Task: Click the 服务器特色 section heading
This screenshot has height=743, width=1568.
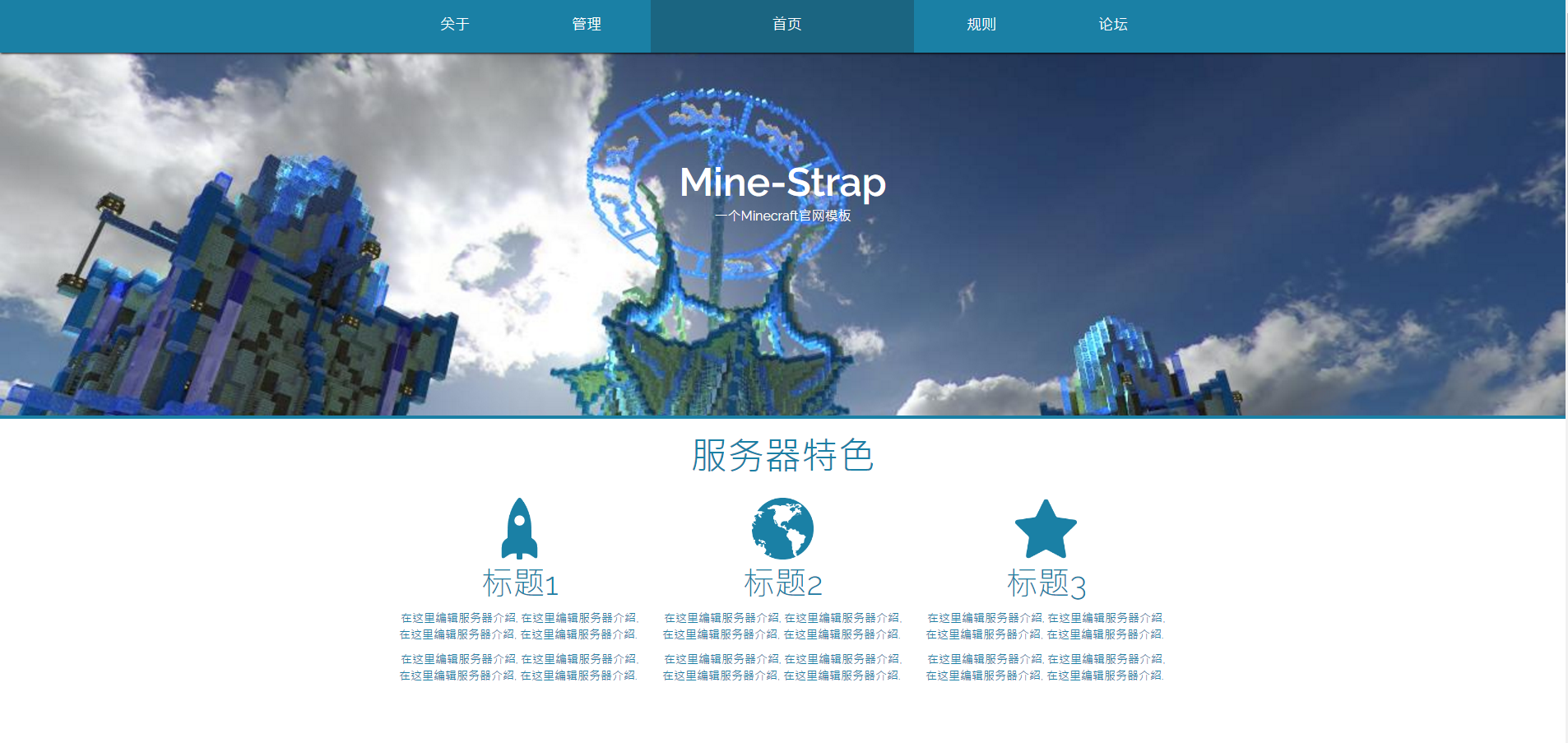Action: pos(782,455)
